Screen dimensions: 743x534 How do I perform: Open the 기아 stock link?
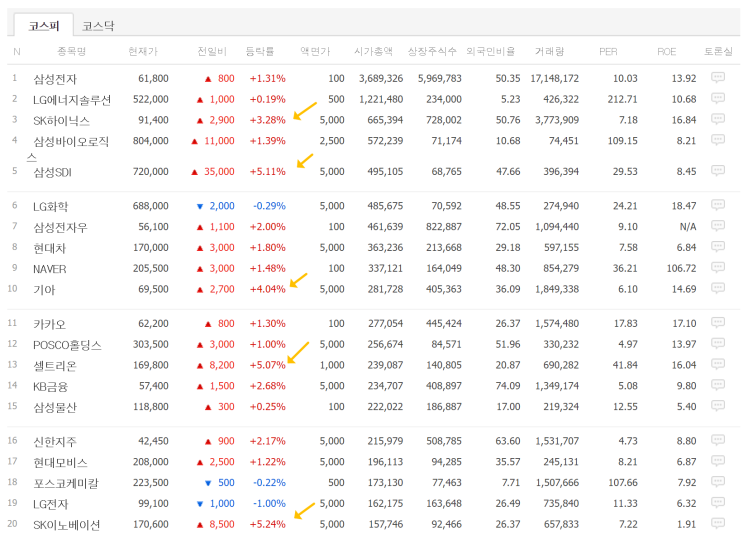(x=44, y=290)
